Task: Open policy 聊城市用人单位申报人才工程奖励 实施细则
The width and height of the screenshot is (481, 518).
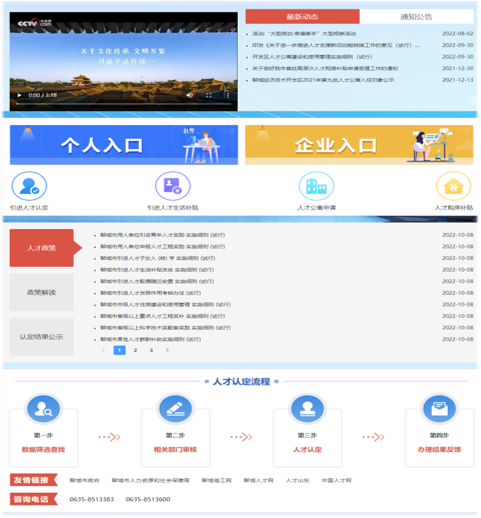Action: (x=163, y=247)
